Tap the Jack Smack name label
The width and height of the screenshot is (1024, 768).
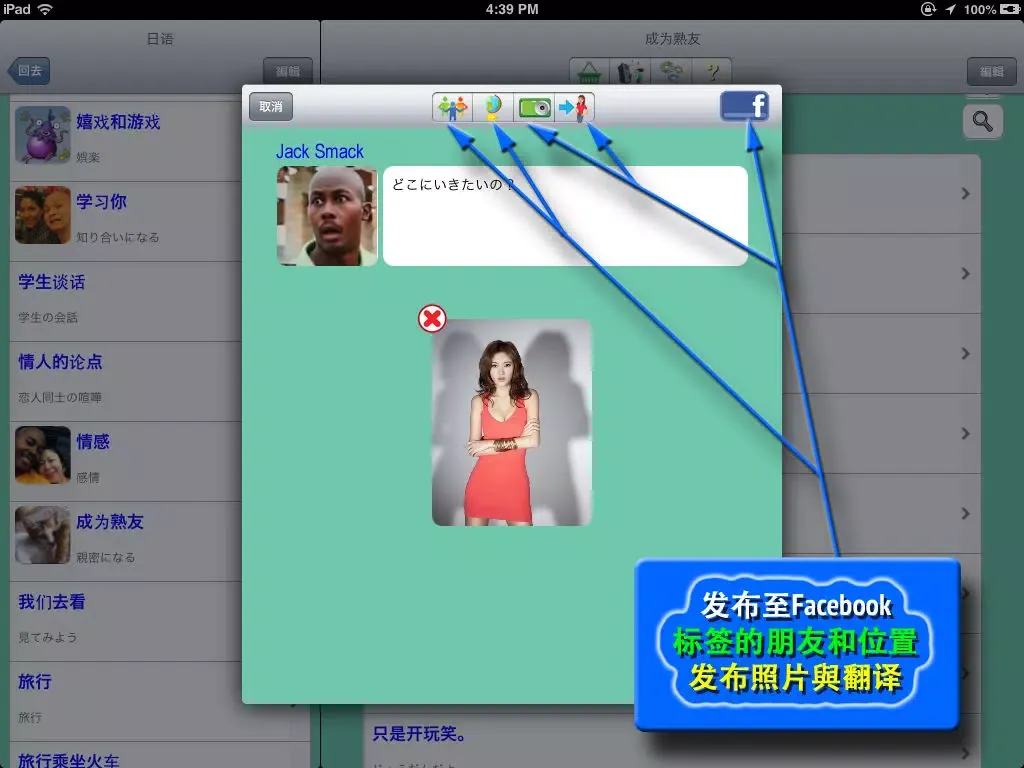pos(319,152)
